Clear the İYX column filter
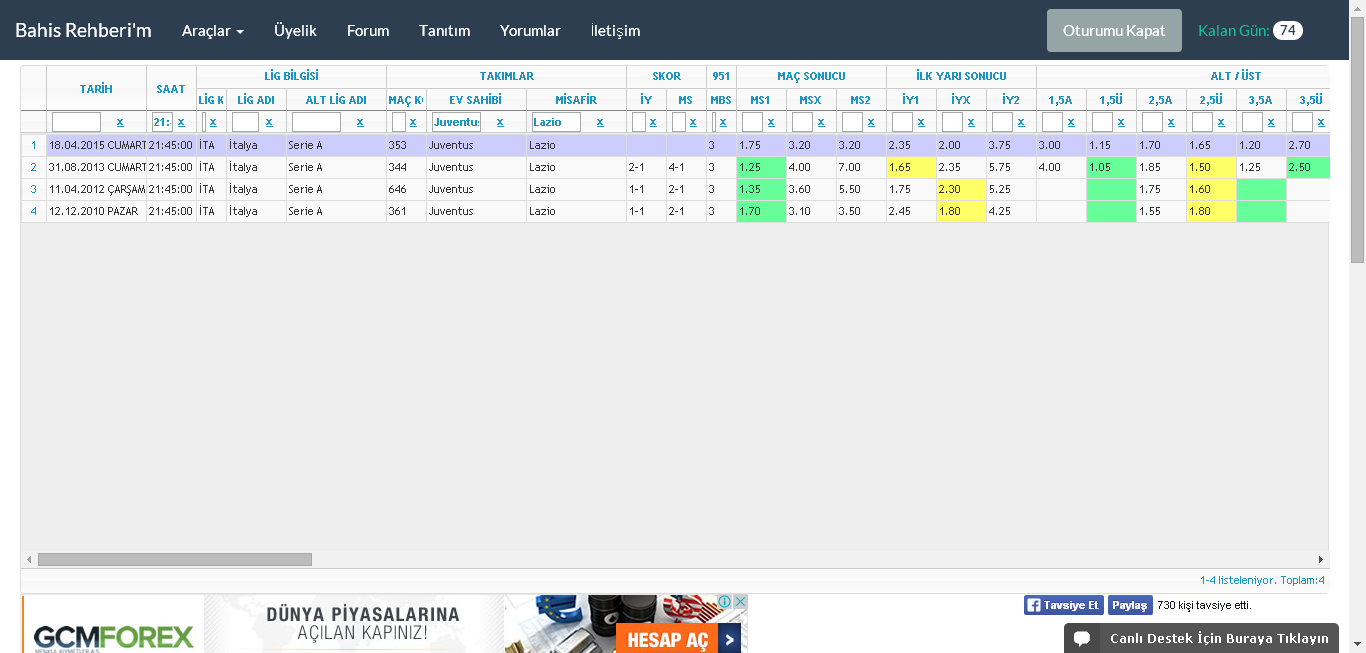This screenshot has height=653, width=1366. pos(971,122)
